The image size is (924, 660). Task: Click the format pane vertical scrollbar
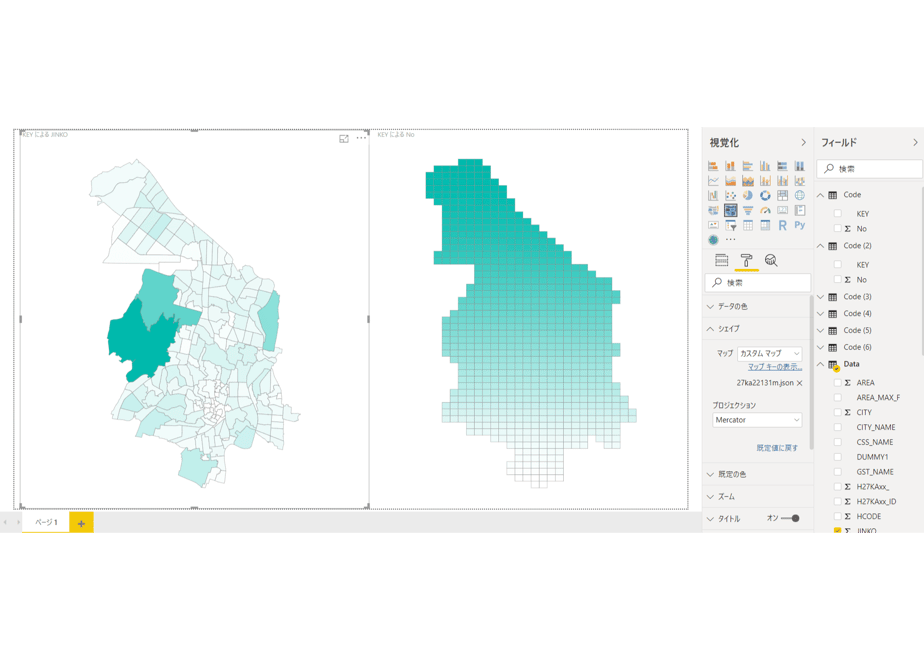pos(811,371)
